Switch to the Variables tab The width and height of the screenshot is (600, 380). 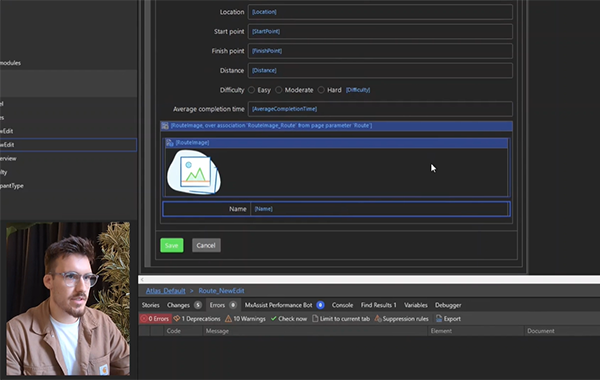[x=416, y=305]
